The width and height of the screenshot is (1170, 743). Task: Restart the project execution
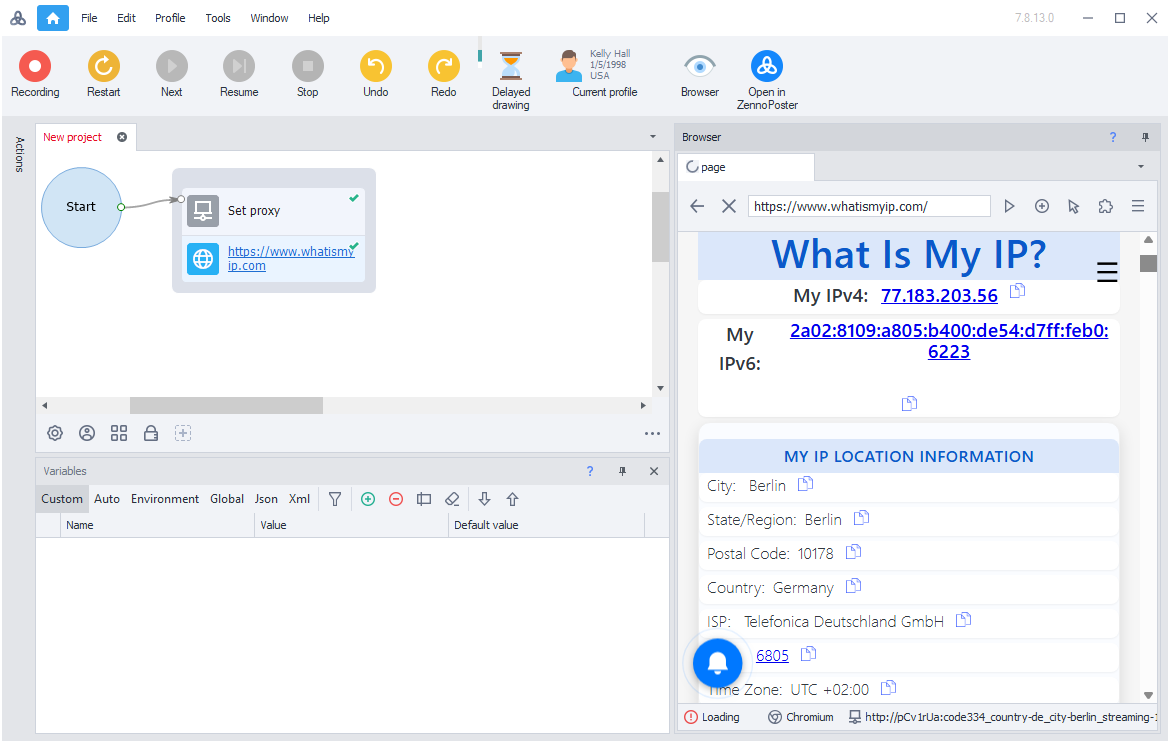[x=104, y=74]
